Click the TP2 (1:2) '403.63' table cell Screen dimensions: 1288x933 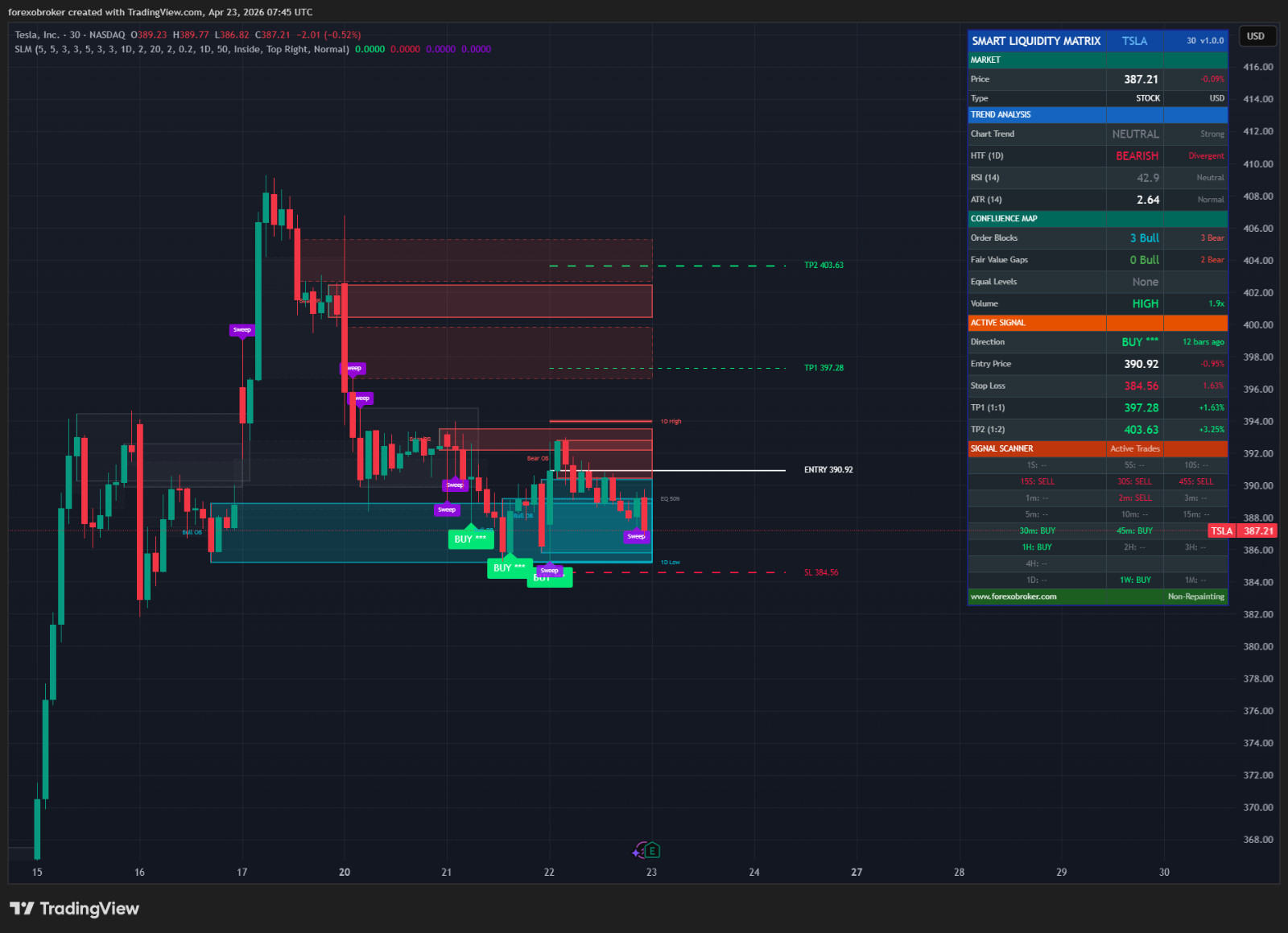coord(1141,429)
